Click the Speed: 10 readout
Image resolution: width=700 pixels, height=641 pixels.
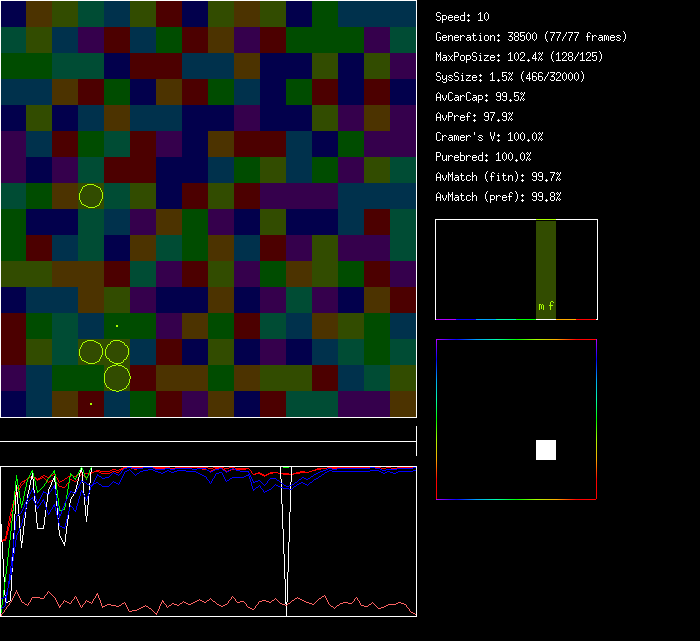pos(463,17)
